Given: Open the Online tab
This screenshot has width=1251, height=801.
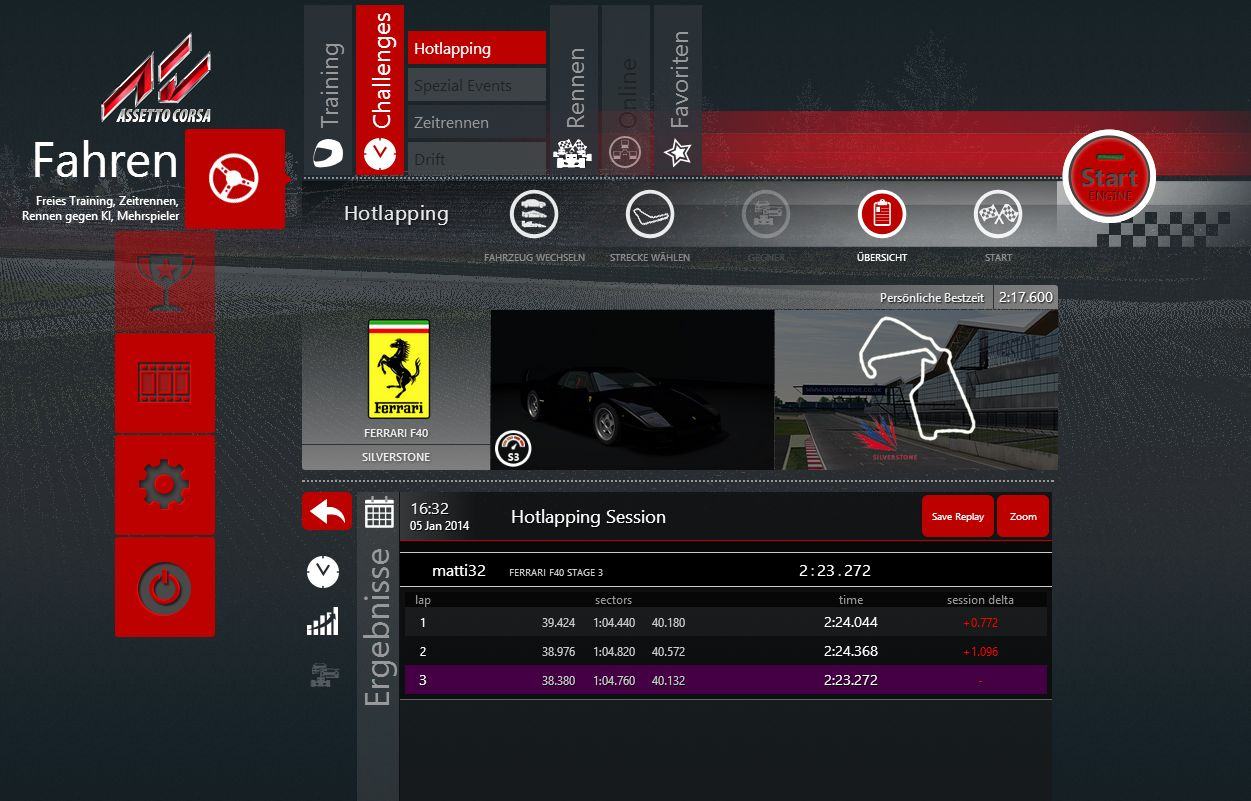Looking at the screenshot, I should point(626,90).
